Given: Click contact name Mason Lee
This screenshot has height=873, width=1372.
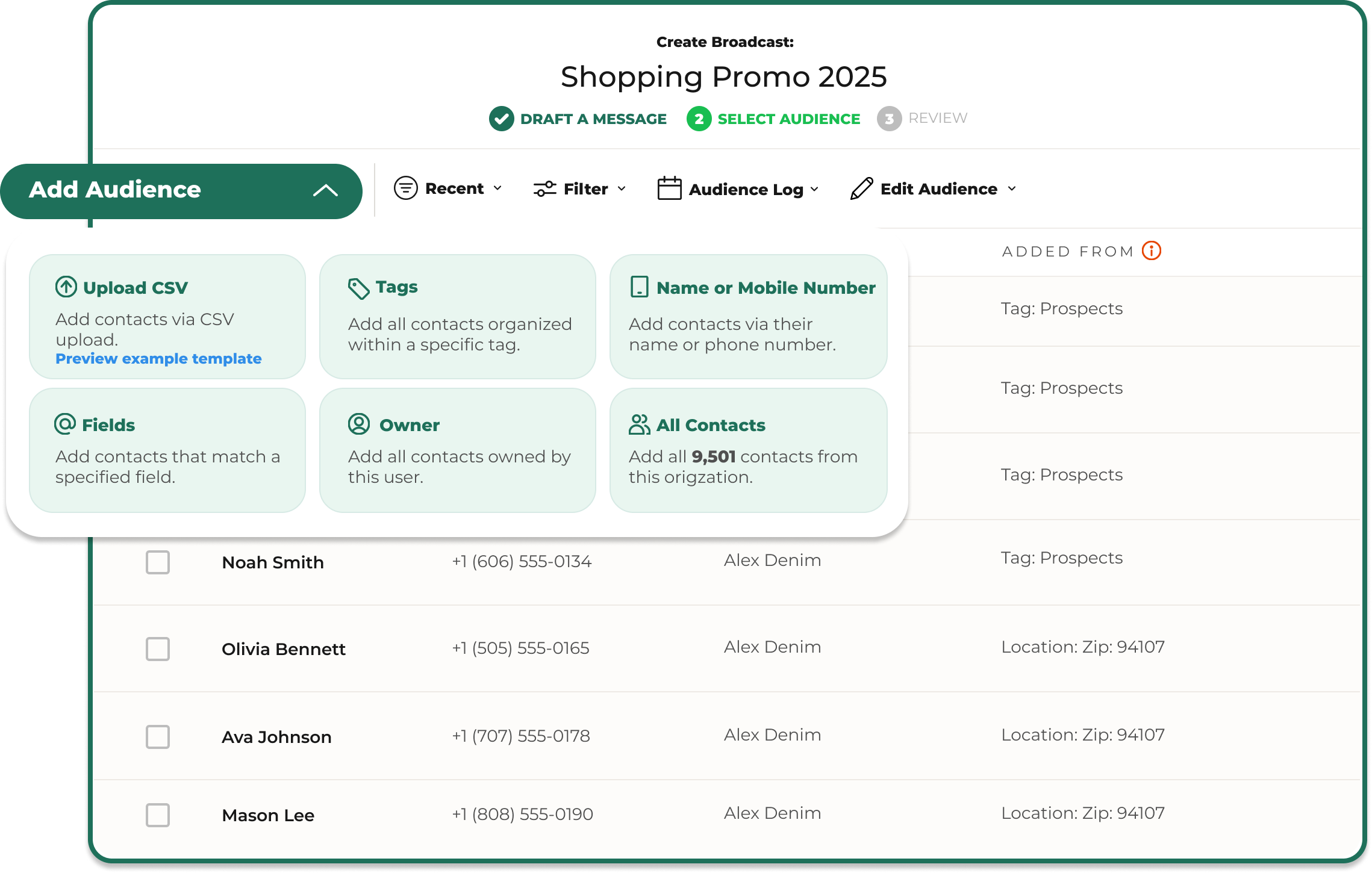Looking at the screenshot, I should [x=268, y=815].
